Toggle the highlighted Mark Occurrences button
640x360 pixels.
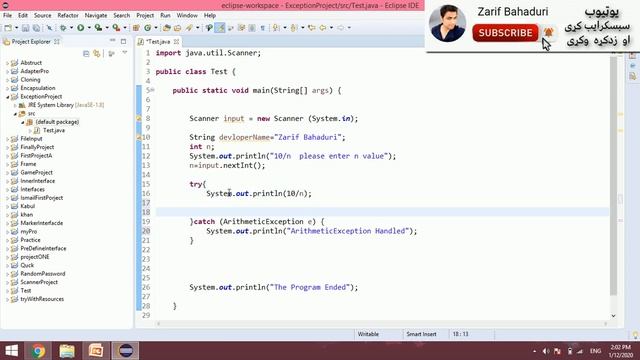pyautogui.click(x=220, y=28)
